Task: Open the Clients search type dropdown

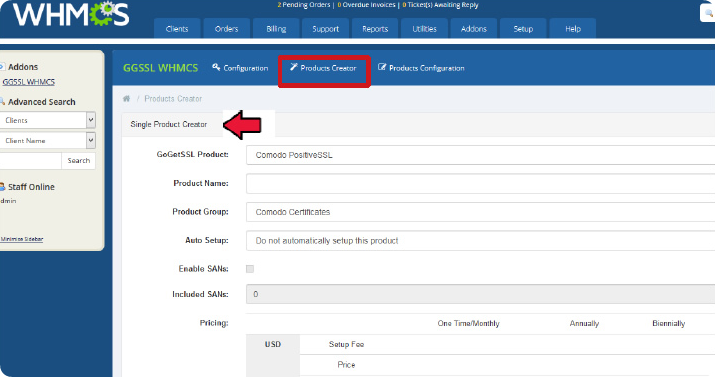Action: click(x=47, y=120)
